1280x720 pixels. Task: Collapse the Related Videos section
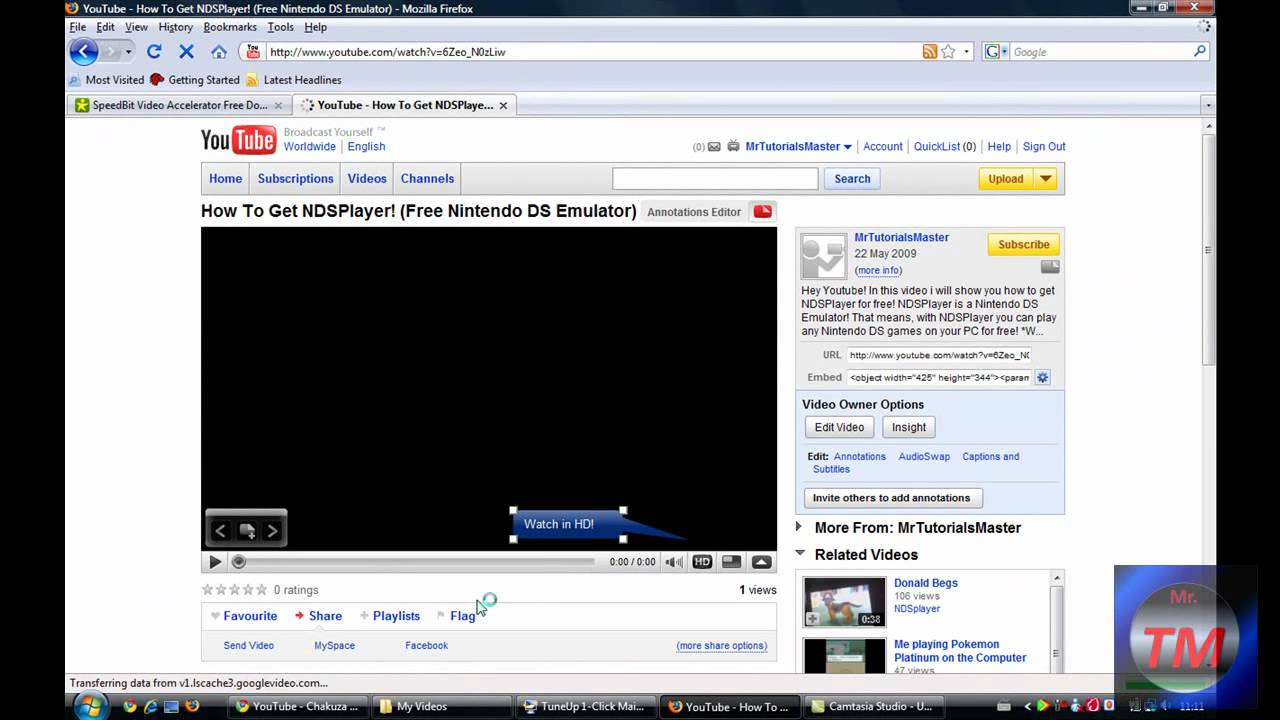tap(800, 552)
